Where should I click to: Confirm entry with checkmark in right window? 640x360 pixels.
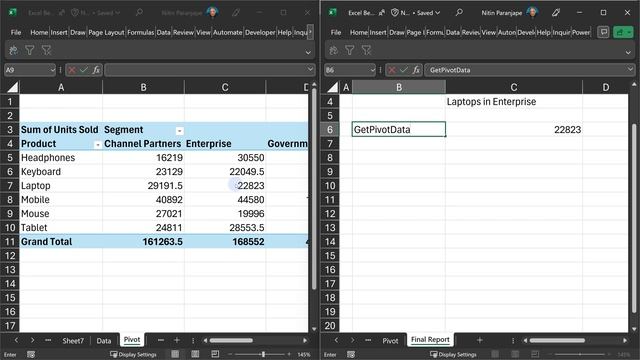[404, 70]
